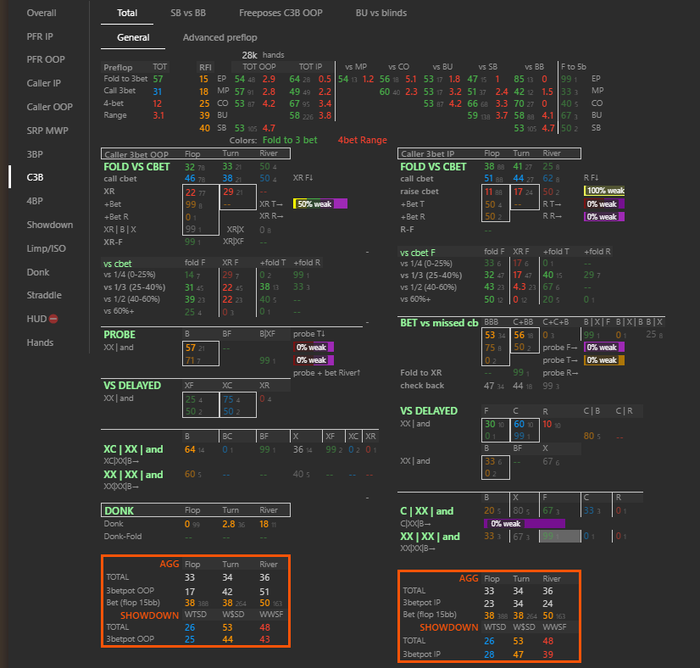Open SRP MWP section

[47, 131]
